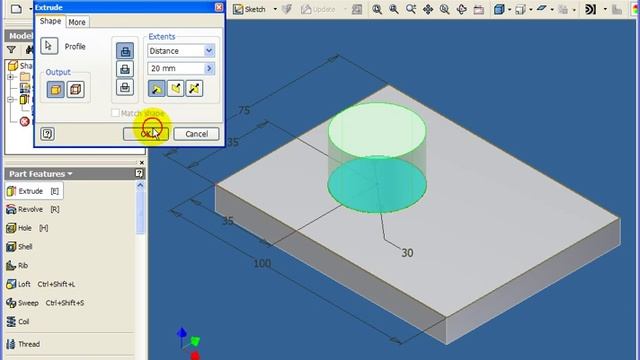Click the Sketch toolbar button
Image resolution: width=640 pixels, height=360 pixels.
(249, 9)
